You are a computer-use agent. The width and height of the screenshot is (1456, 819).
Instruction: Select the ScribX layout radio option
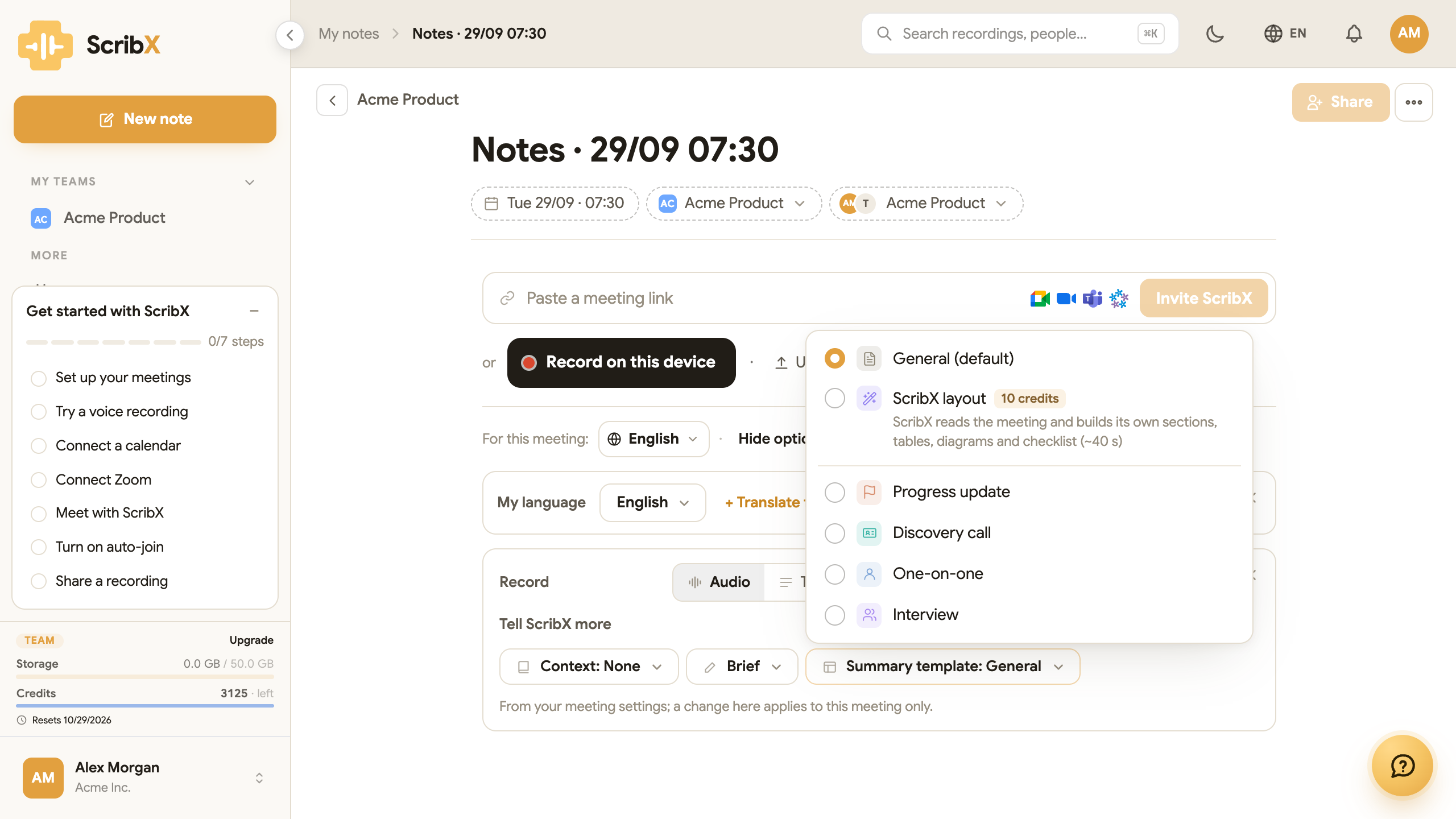coord(835,398)
